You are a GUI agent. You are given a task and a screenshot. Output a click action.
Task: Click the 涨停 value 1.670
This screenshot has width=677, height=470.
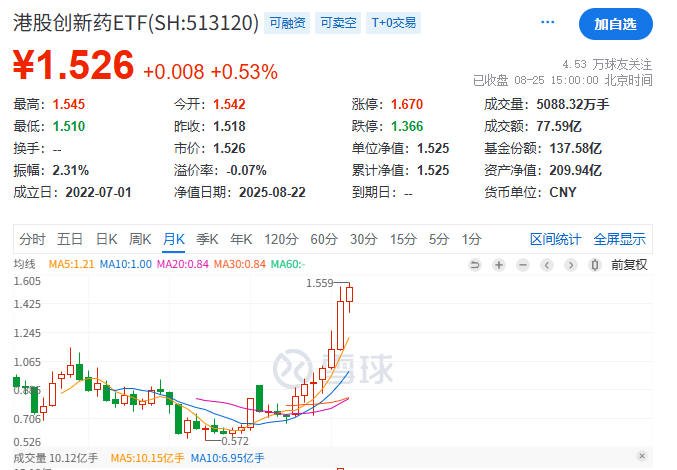407,104
